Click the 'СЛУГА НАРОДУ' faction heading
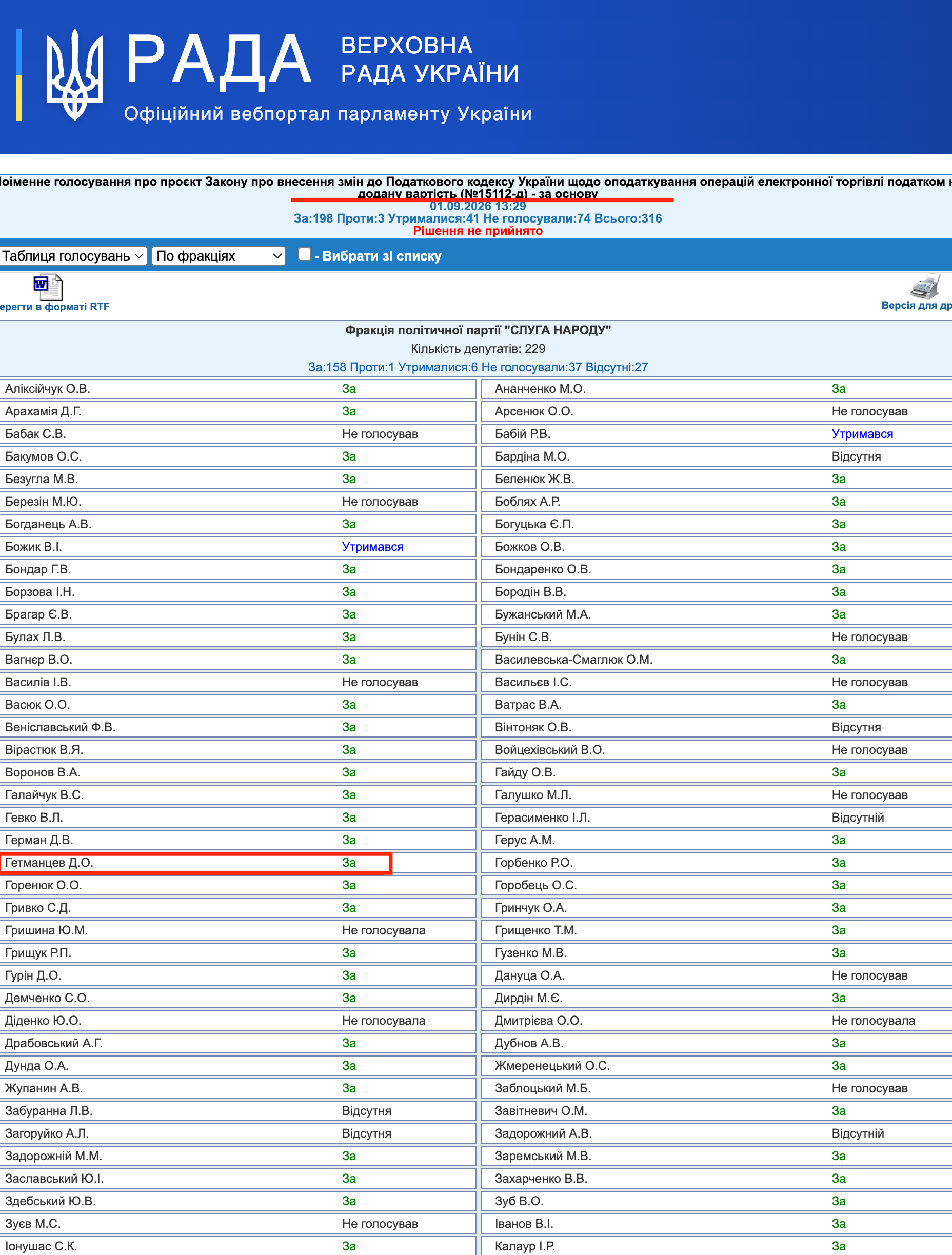Viewport: 952px width, 1255px height. pos(478,330)
